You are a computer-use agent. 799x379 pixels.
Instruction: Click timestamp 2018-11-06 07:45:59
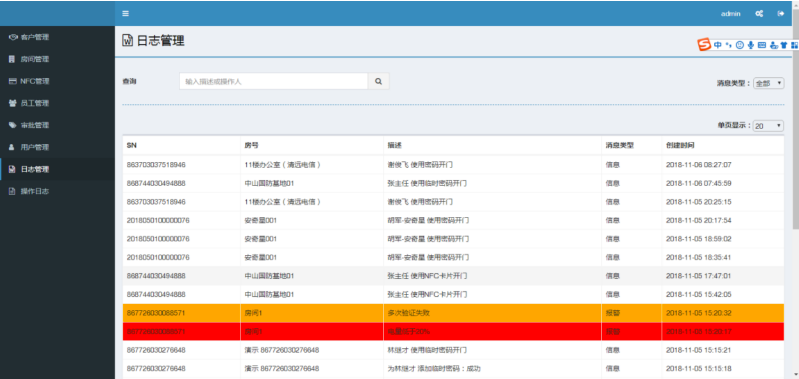pyautogui.click(x=699, y=183)
